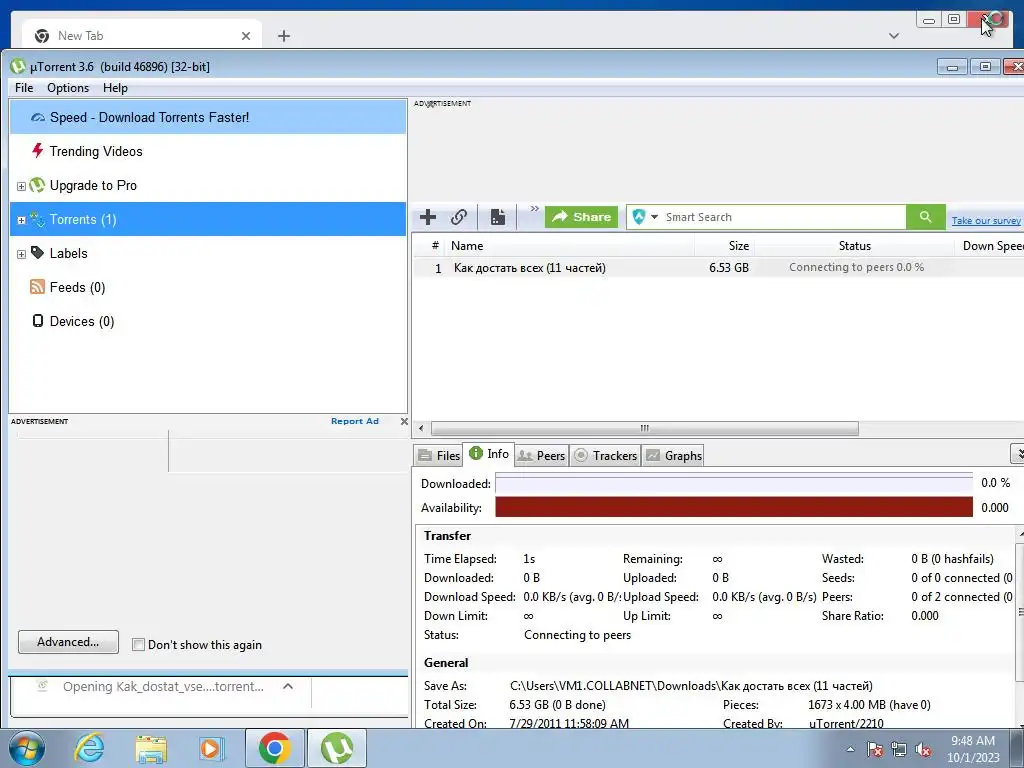1024x768 pixels.
Task: Open the Windows Start menu
Action: pyautogui.click(x=26, y=748)
